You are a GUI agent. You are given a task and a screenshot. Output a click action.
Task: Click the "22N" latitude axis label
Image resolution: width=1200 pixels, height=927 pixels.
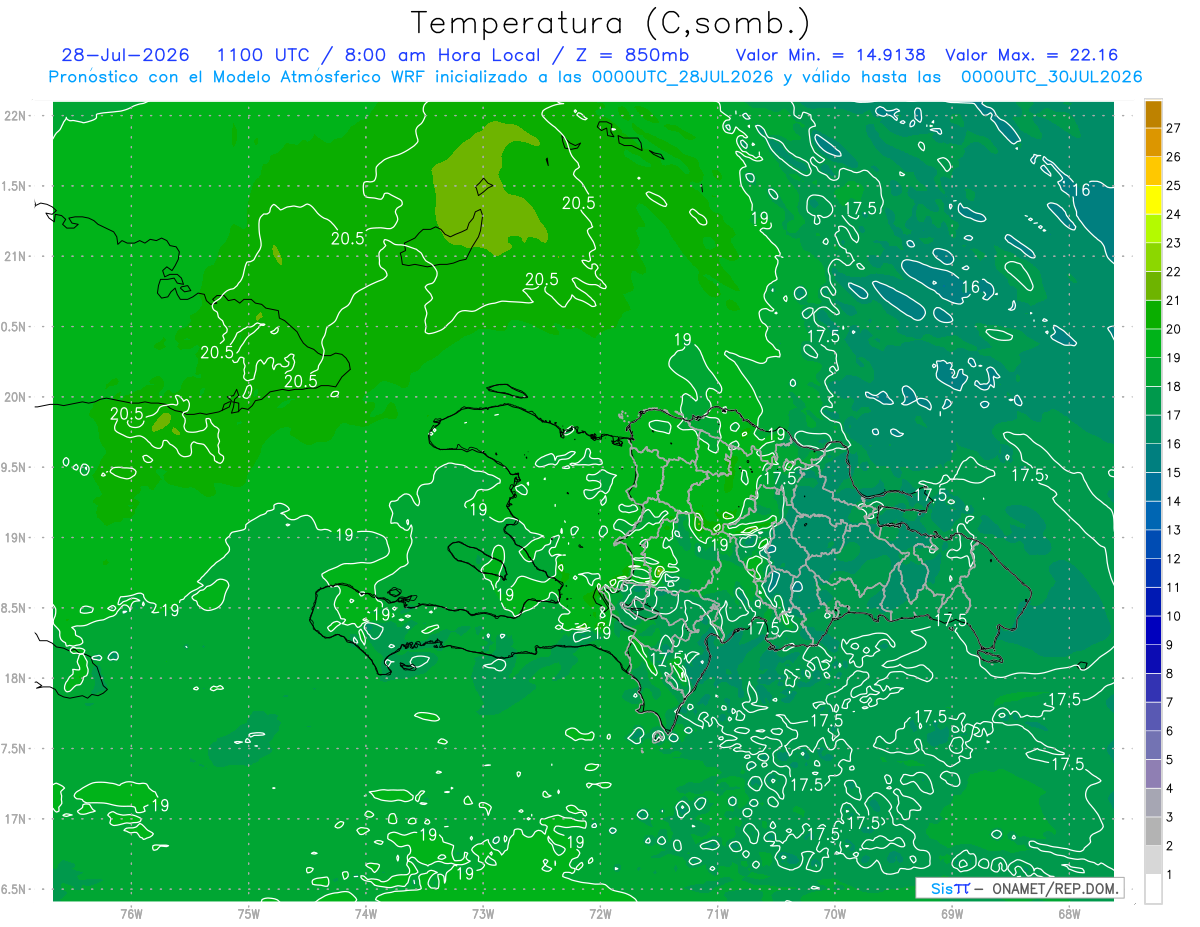(17, 115)
